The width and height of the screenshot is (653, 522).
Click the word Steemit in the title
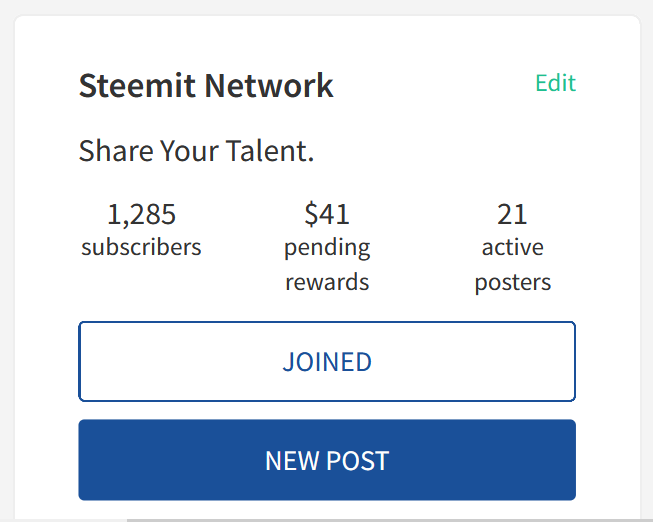(137, 85)
